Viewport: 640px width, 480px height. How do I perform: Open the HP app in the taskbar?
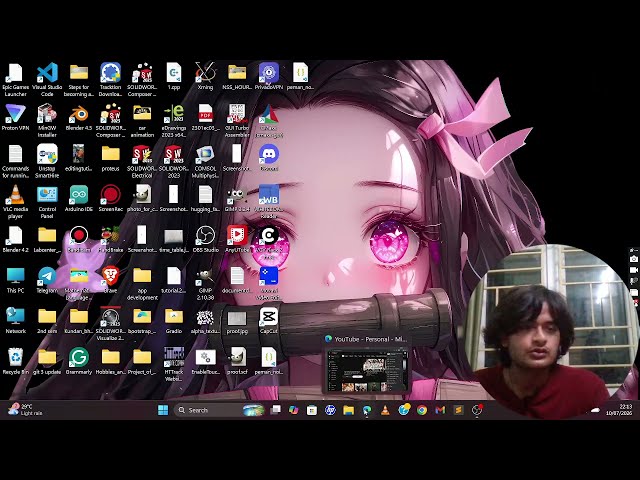coord(330,410)
